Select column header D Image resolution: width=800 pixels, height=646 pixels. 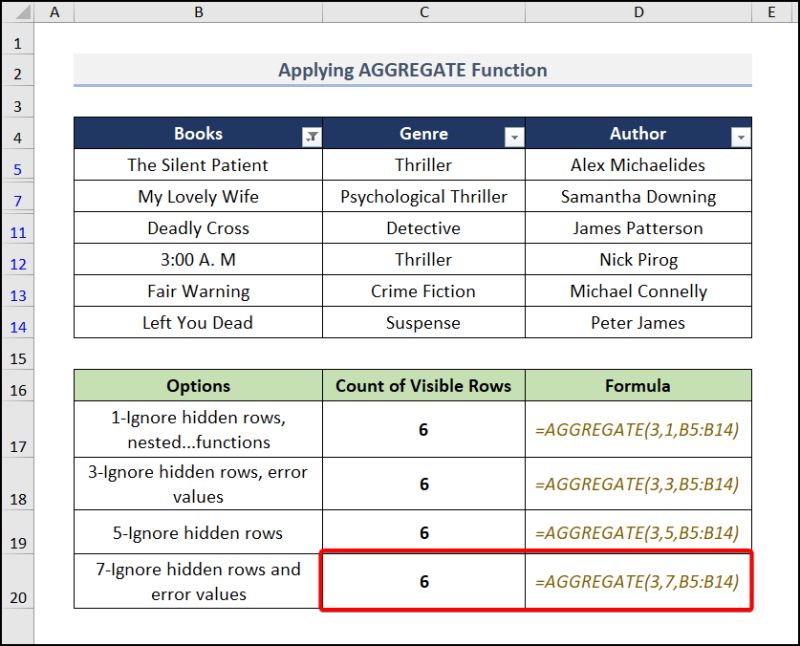(638, 12)
